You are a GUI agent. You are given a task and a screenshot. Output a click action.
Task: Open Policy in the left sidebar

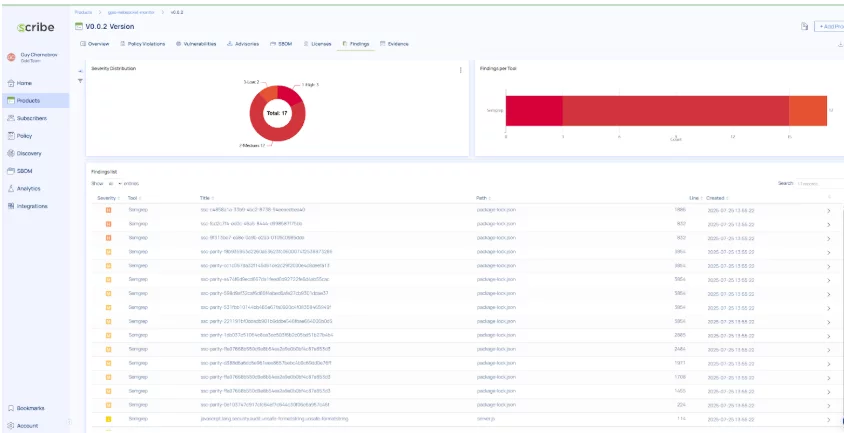pos(20,136)
